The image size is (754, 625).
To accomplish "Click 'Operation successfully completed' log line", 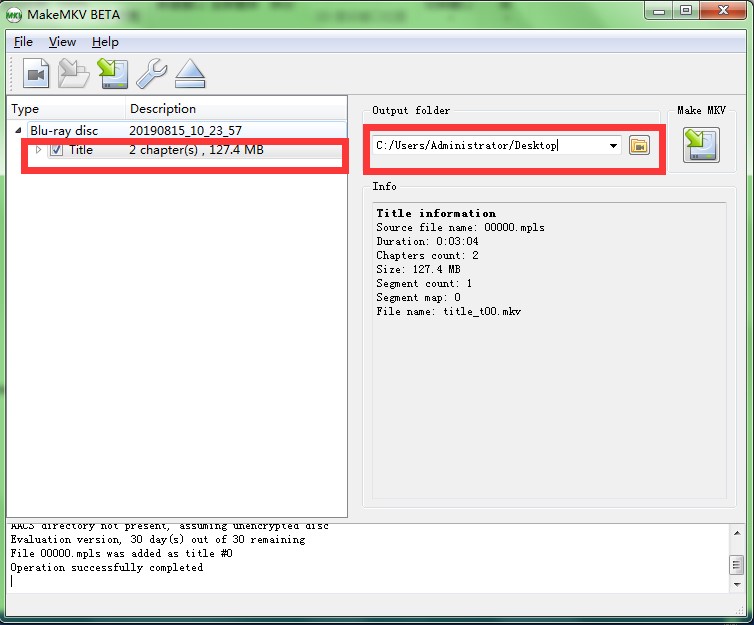I will coord(107,568).
